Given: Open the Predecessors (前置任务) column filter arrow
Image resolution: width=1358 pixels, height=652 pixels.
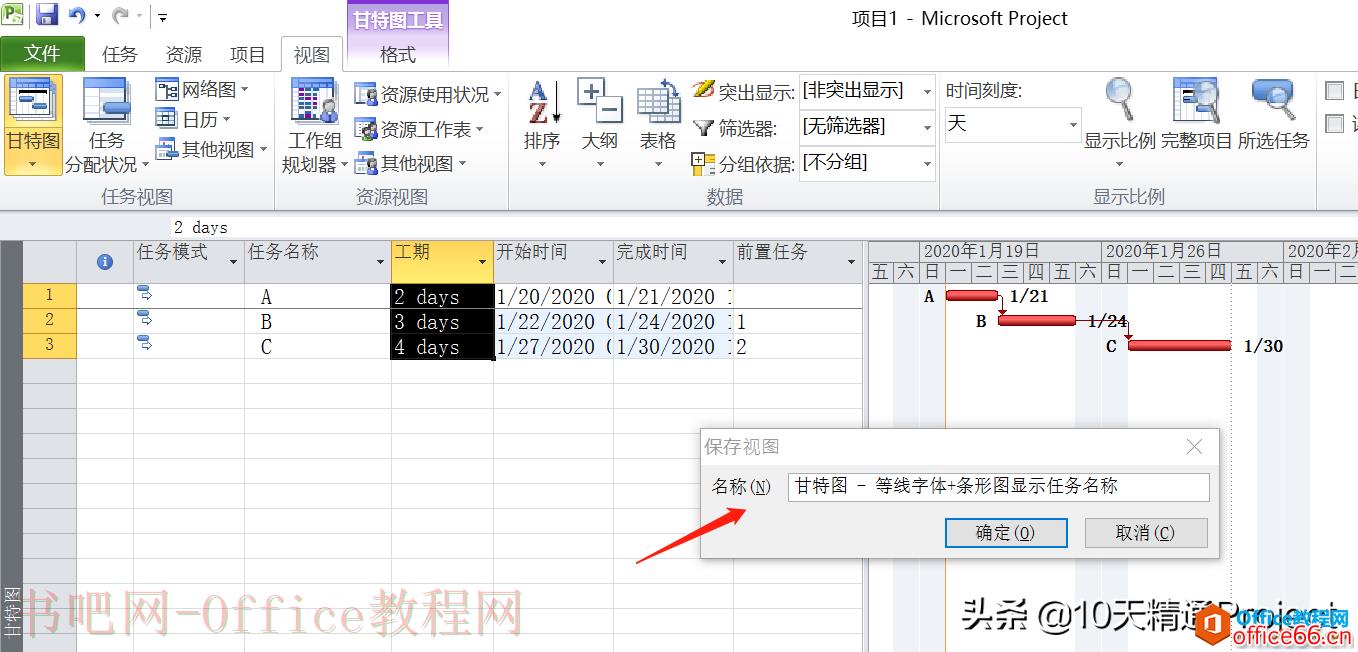Looking at the screenshot, I should pos(851,262).
